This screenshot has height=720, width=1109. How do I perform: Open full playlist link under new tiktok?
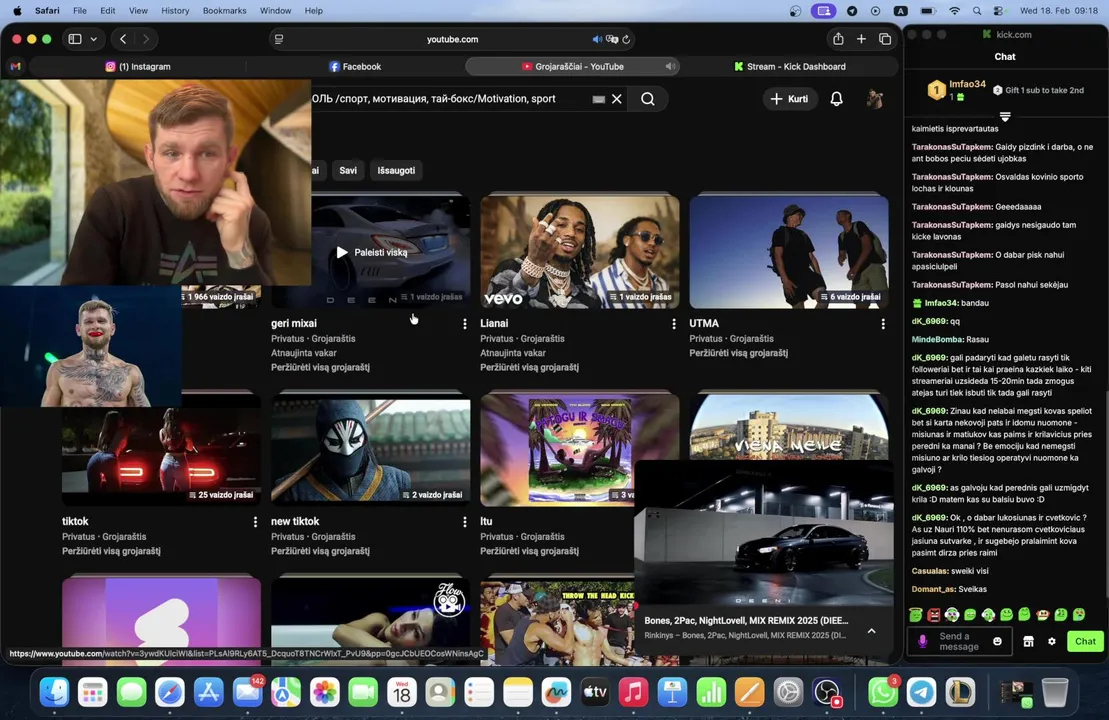point(320,551)
